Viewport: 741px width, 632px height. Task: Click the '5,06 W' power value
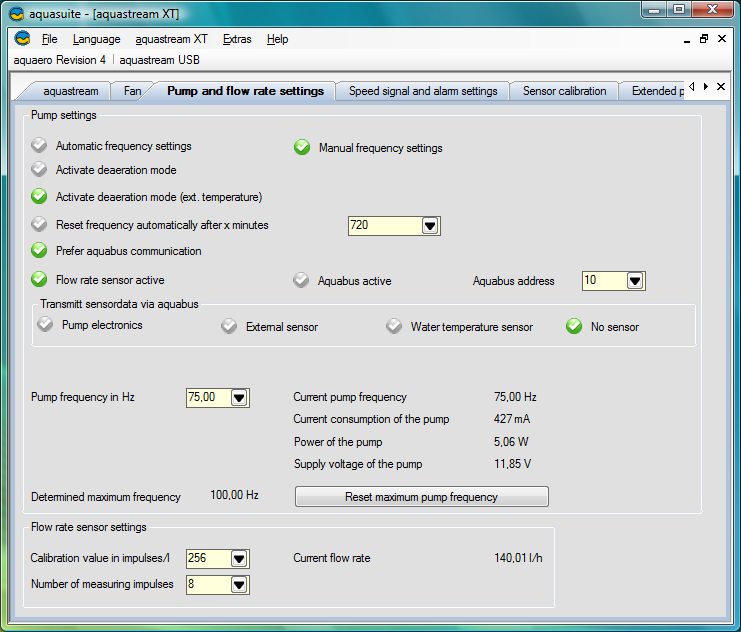click(511, 442)
